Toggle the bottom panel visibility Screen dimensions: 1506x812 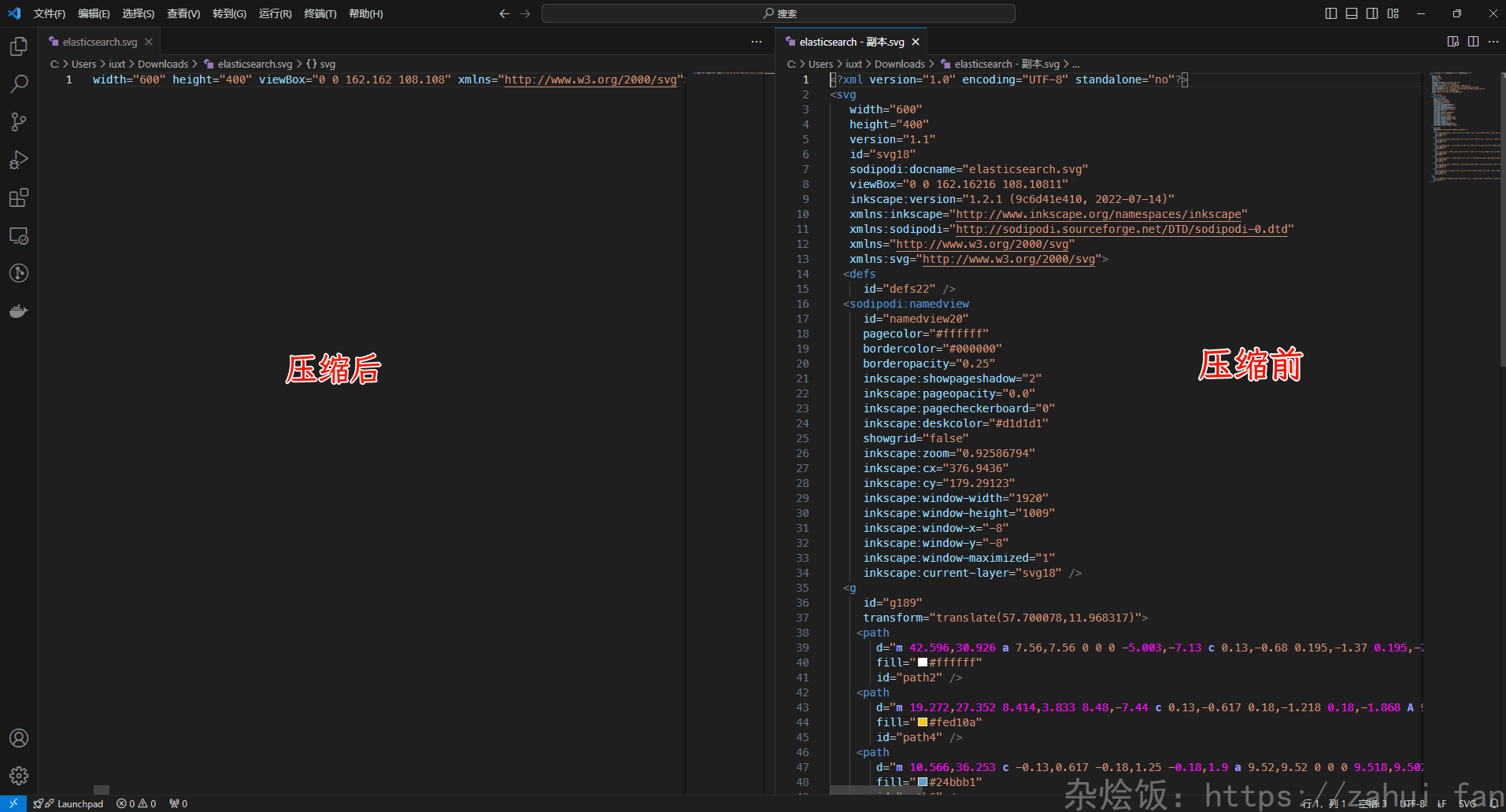point(1352,13)
